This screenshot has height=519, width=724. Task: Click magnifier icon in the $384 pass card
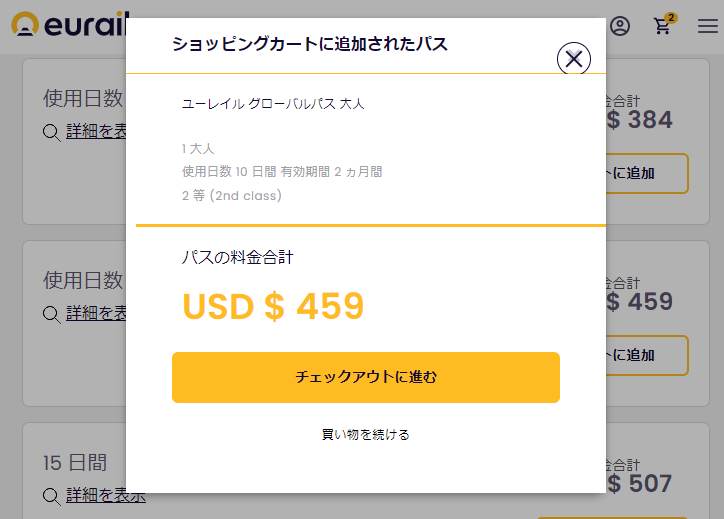point(52,132)
